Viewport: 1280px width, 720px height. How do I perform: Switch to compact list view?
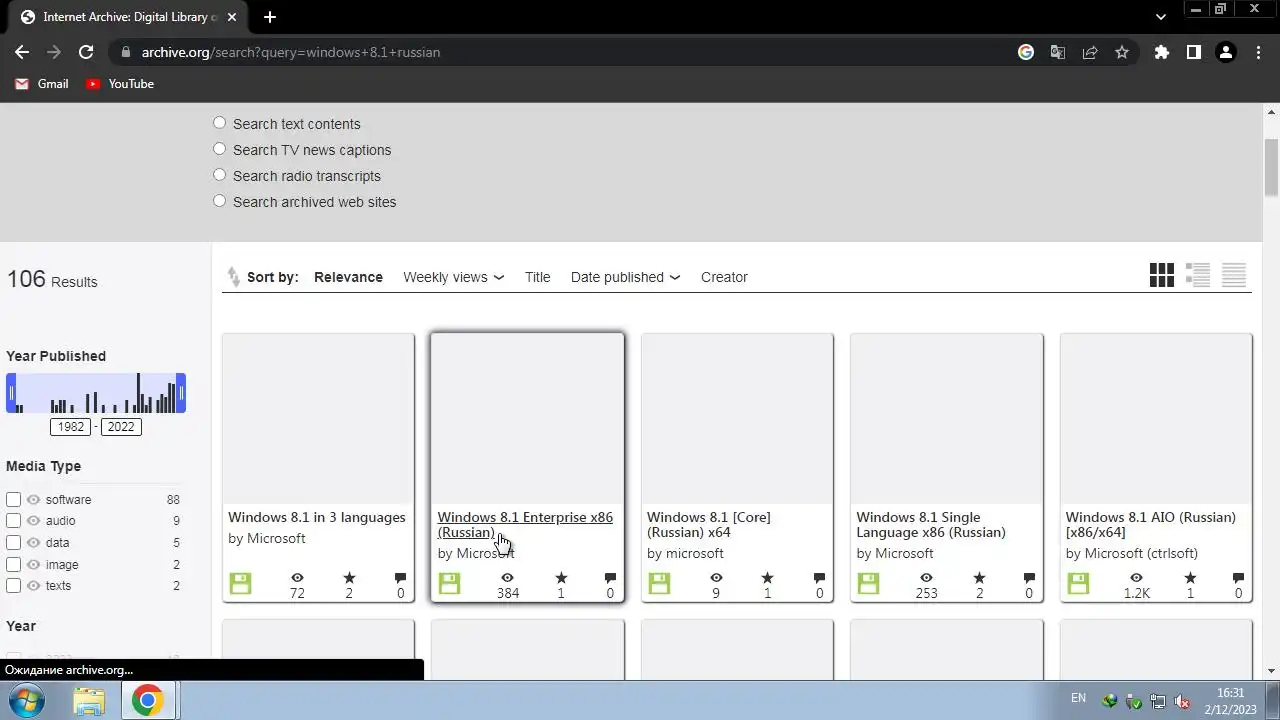1234,275
